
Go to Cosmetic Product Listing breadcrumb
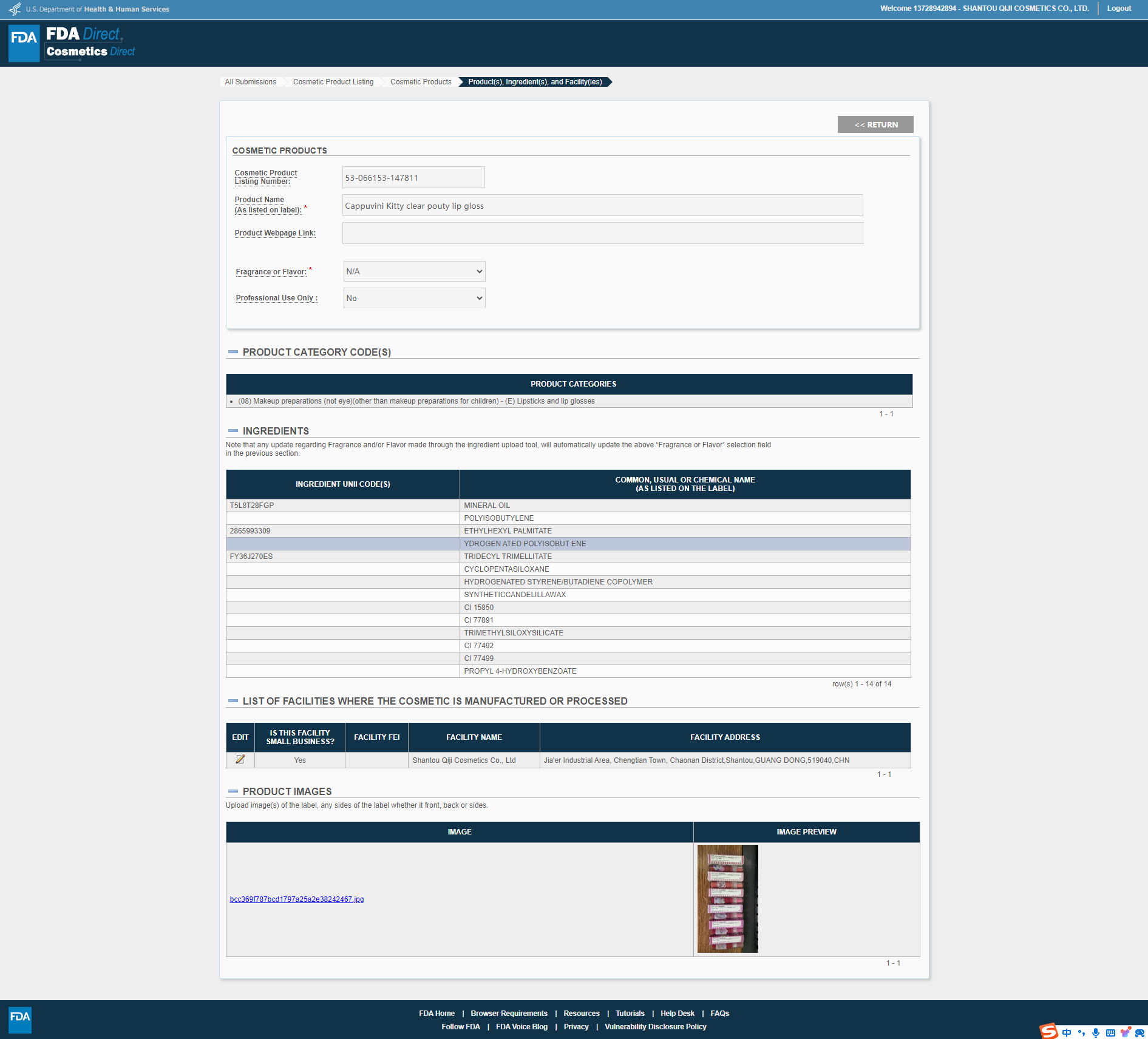(x=333, y=82)
